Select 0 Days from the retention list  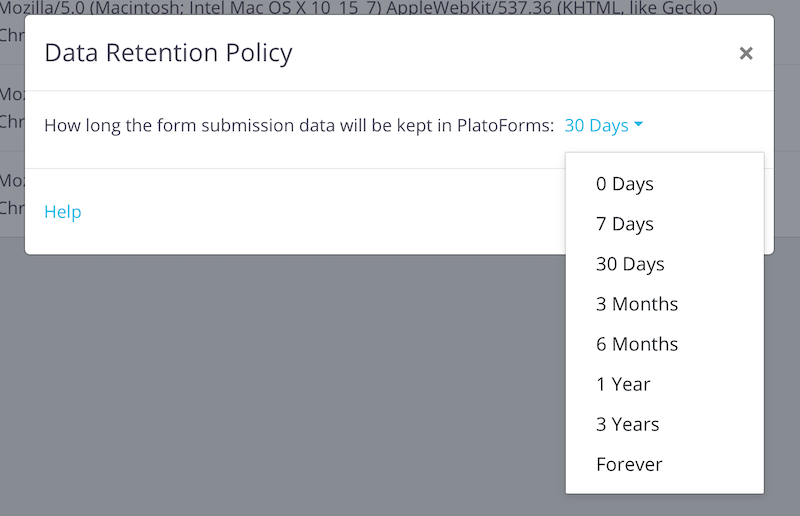pos(625,184)
